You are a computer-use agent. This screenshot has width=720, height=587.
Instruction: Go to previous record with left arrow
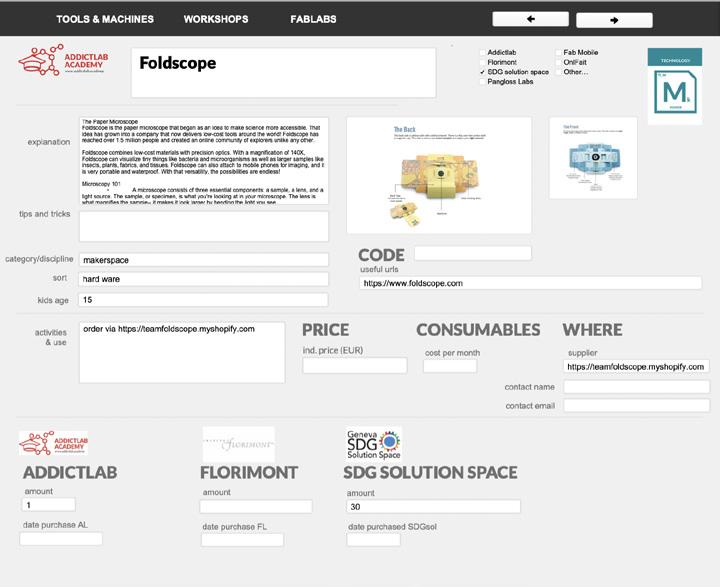530,19
